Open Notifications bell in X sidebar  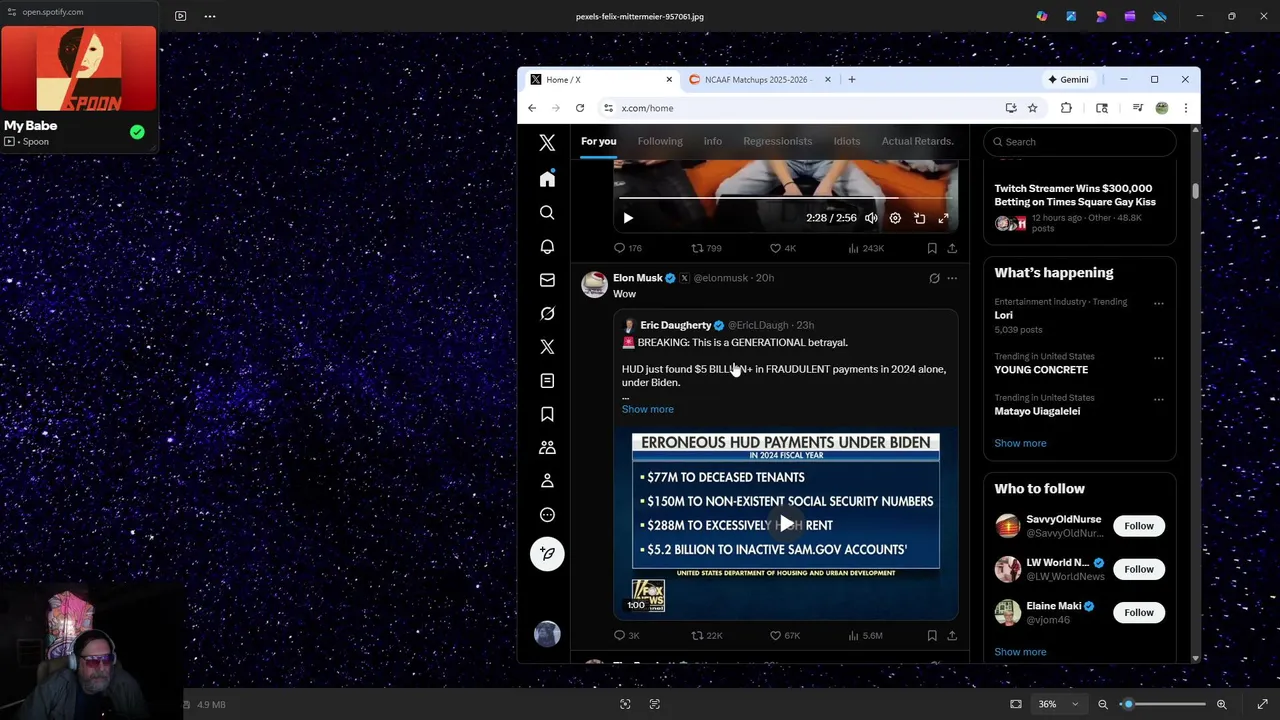point(547,247)
